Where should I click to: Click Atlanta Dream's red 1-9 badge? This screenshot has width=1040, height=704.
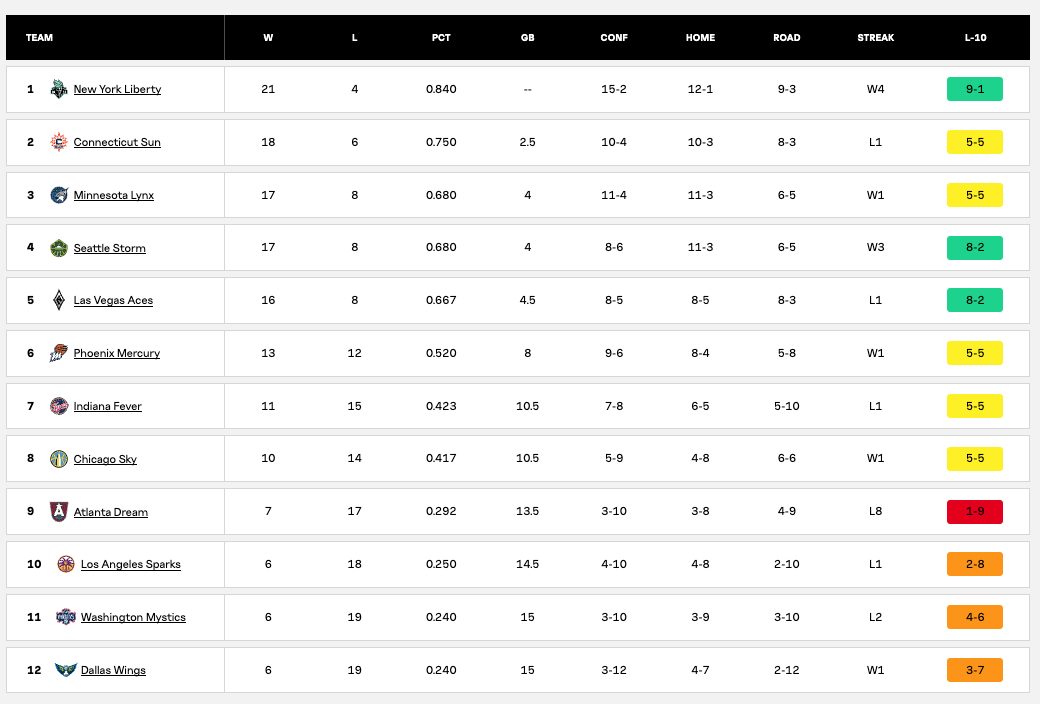click(975, 512)
